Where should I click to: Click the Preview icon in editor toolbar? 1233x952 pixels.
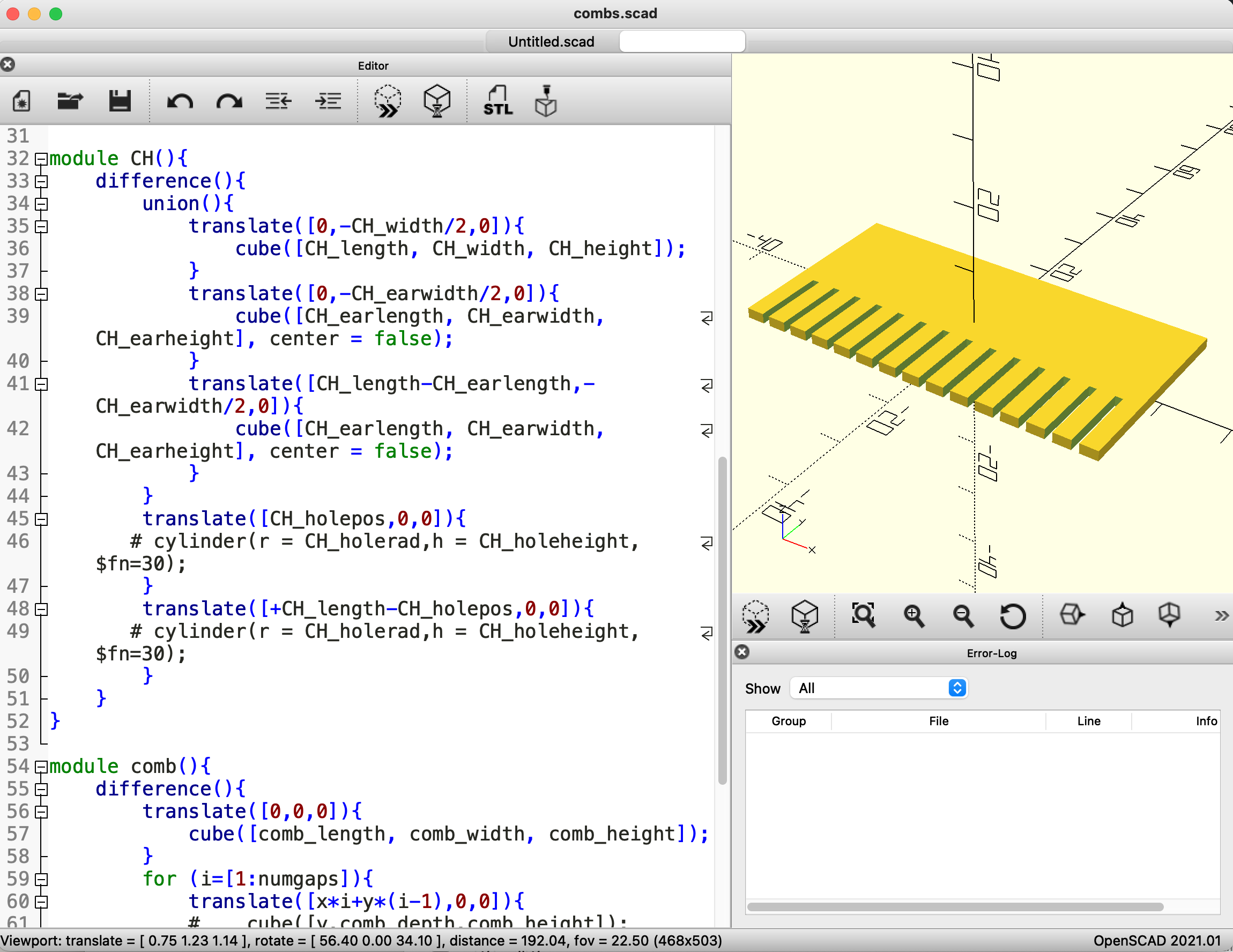(x=388, y=102)
